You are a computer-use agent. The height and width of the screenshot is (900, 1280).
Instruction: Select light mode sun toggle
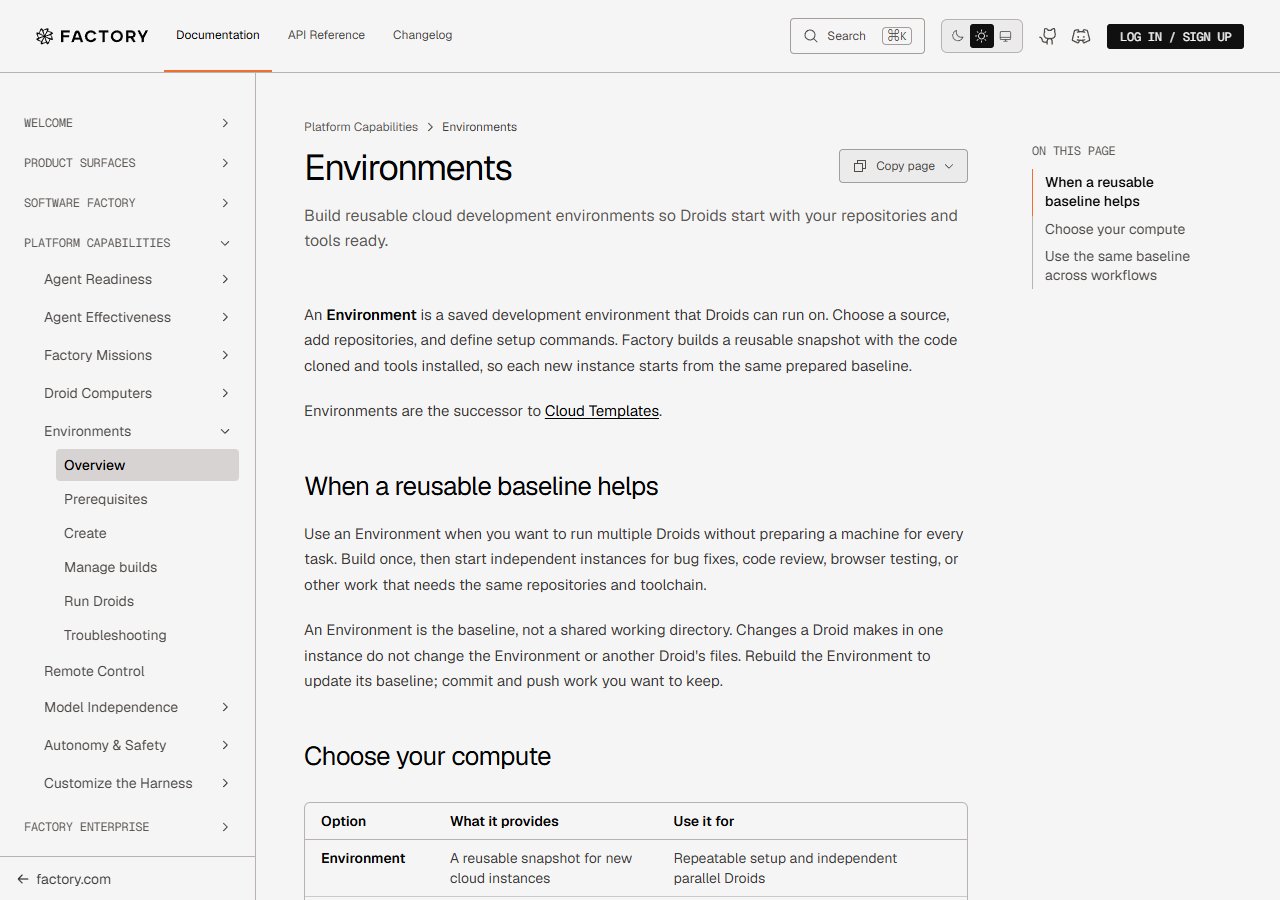pos(982,36)
